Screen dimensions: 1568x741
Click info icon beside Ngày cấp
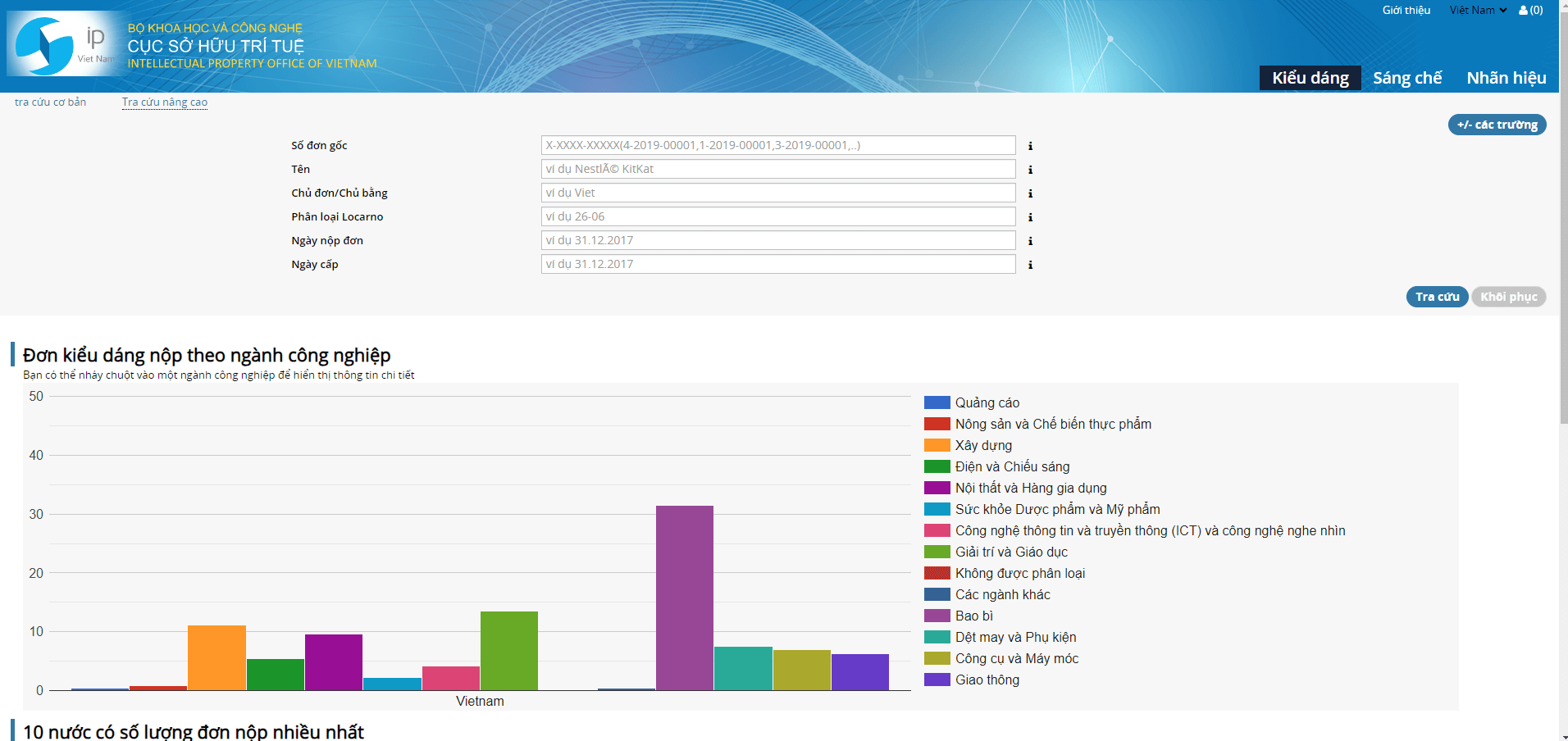[1030, 265]
